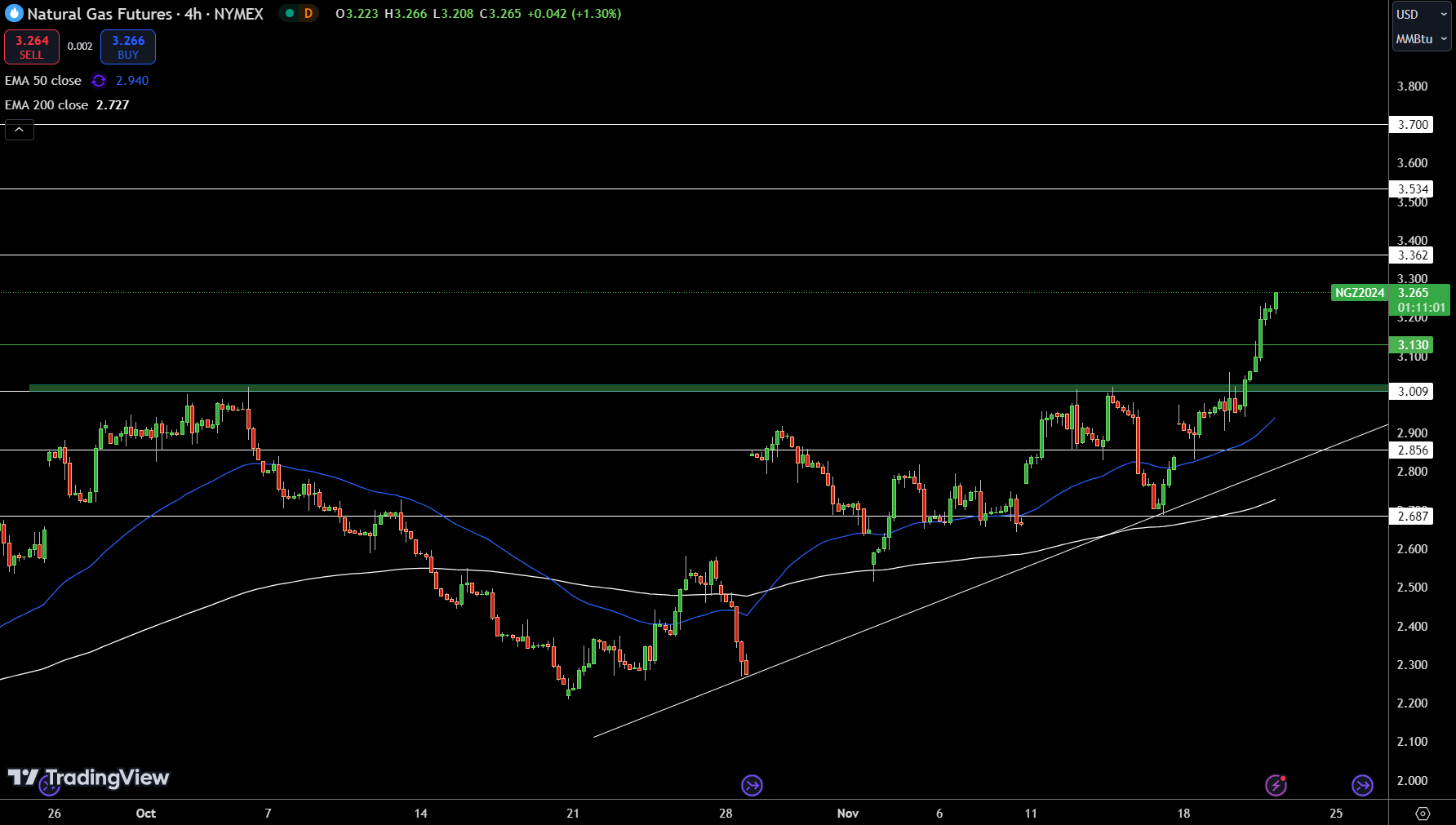
Task: Click the 3.362 price level label
Action: [1411, 255]
